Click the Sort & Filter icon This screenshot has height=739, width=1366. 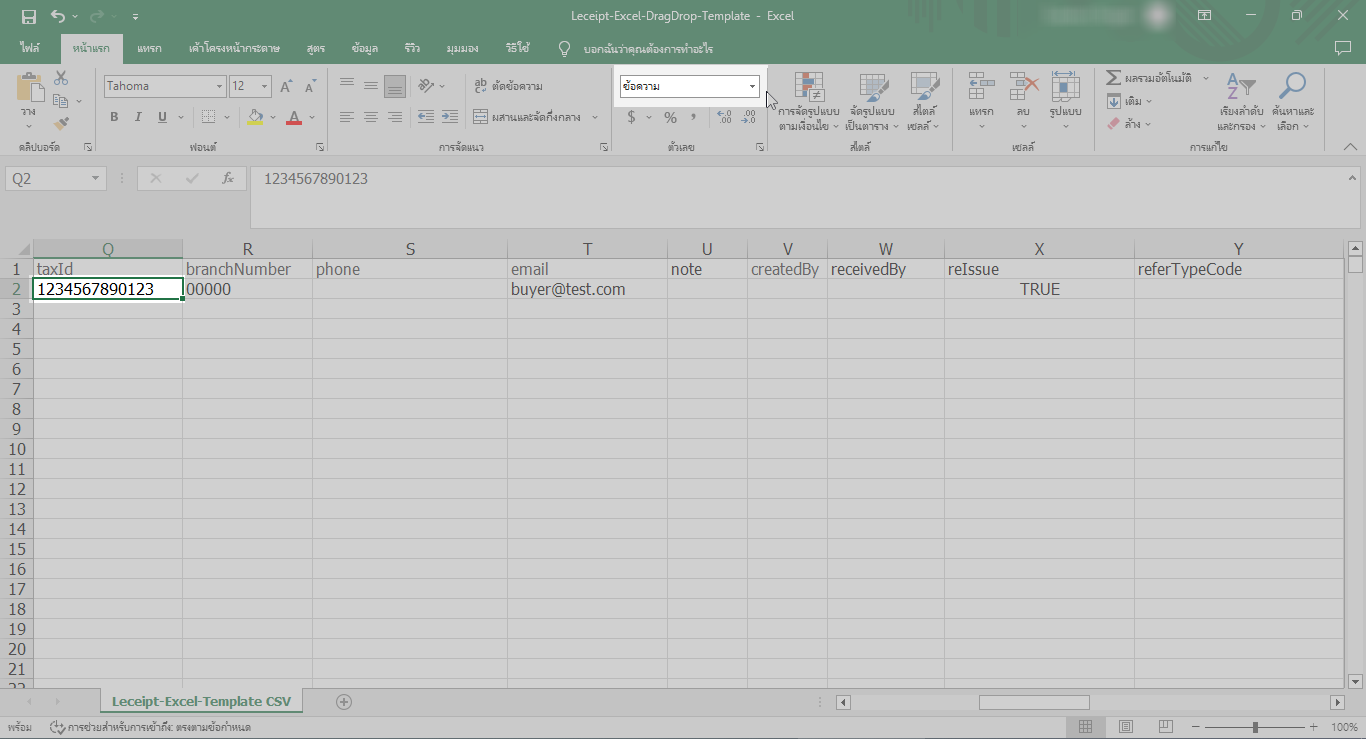coord(1241,85)
